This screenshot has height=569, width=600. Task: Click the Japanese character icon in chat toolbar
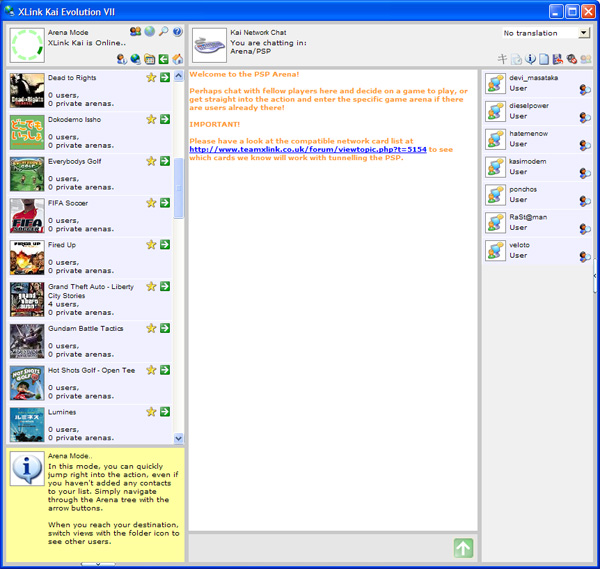click(502, 59)
